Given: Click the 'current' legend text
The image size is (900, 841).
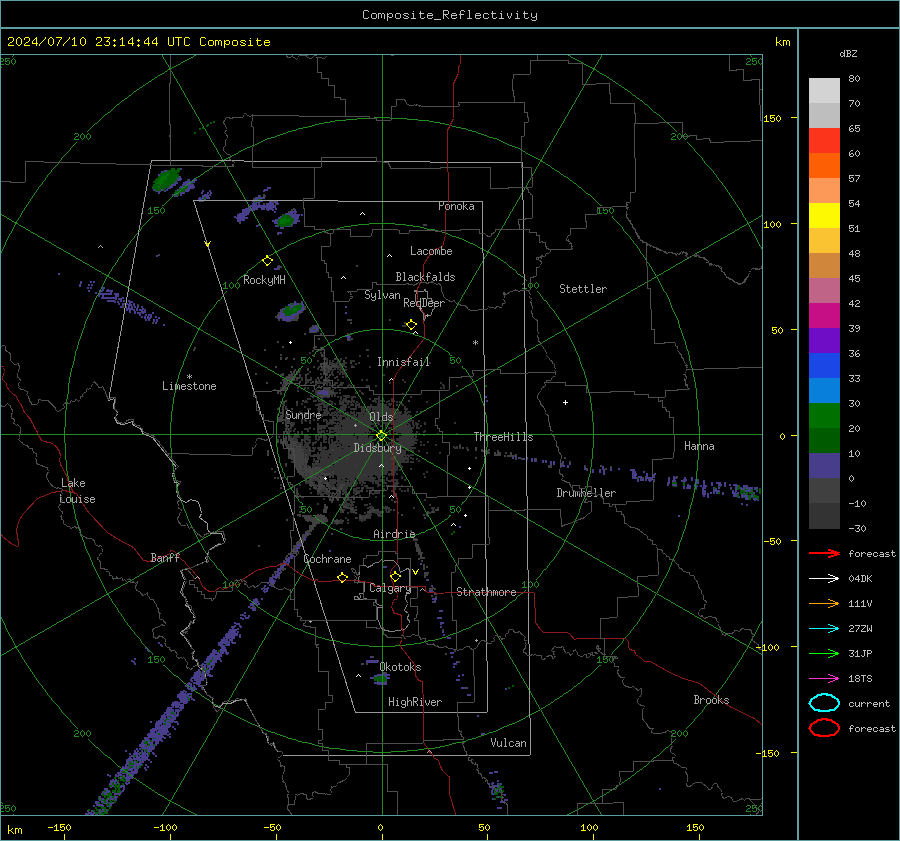Looking at the screenshot, I should pyautogui.click(x=869, y=704).
